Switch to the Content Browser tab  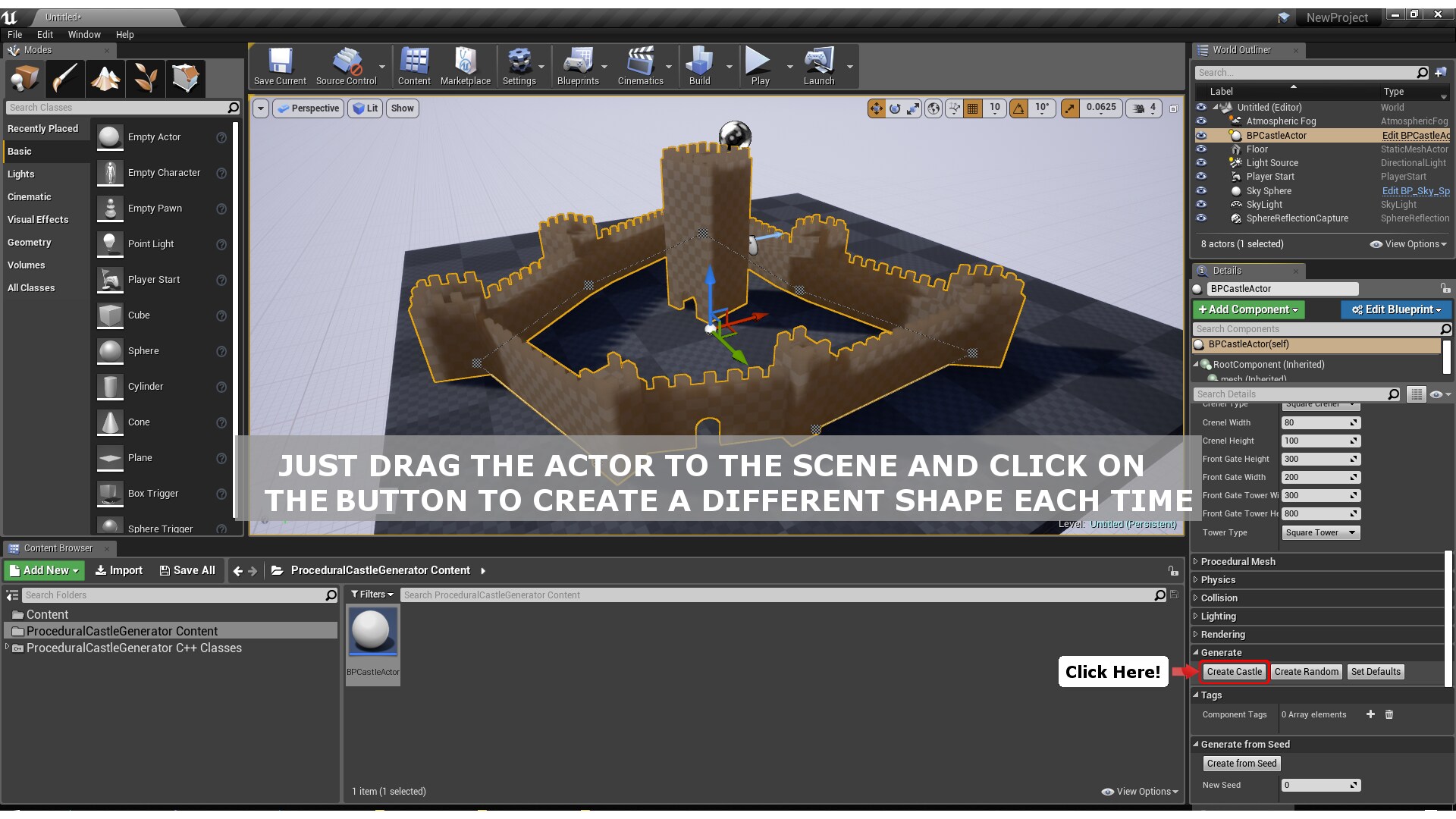(x=59, y=548)
